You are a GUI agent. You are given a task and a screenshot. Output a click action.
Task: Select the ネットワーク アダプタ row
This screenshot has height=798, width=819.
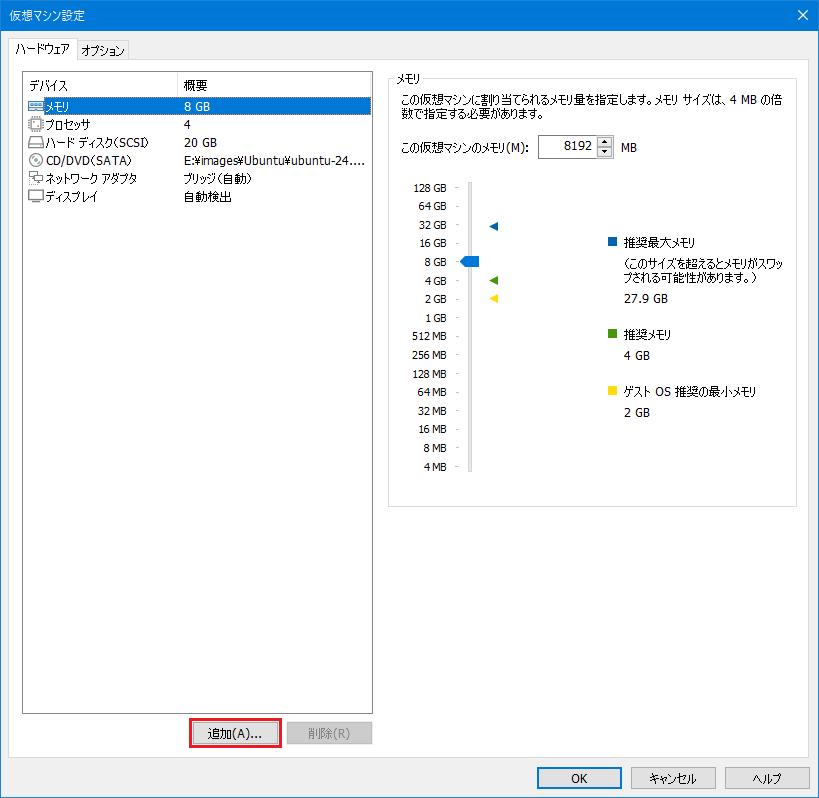199,178
